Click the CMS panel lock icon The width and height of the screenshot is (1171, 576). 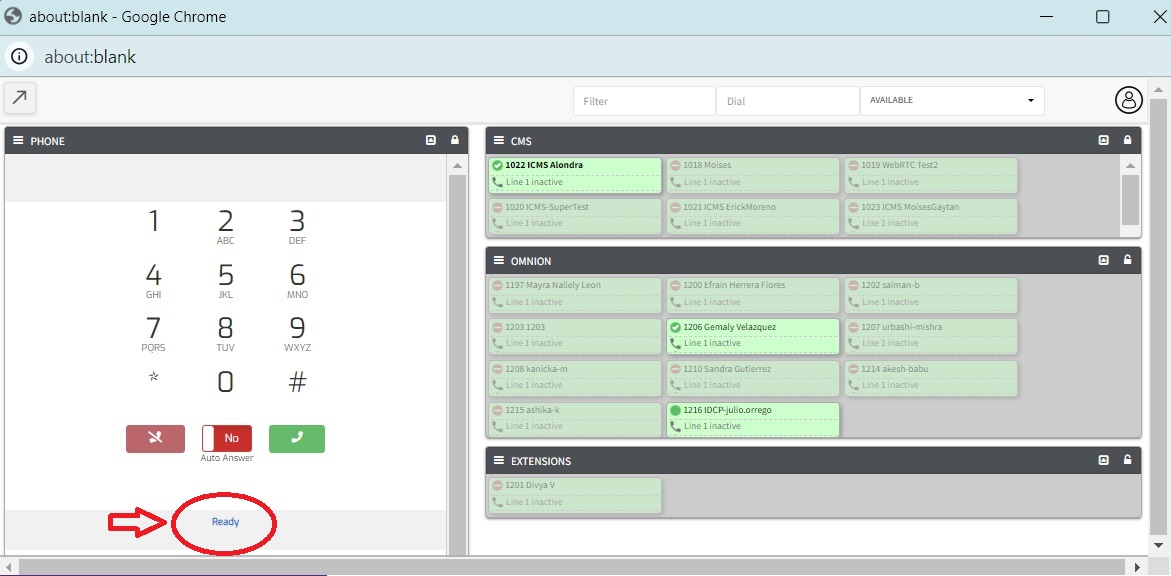point(1127,141)
